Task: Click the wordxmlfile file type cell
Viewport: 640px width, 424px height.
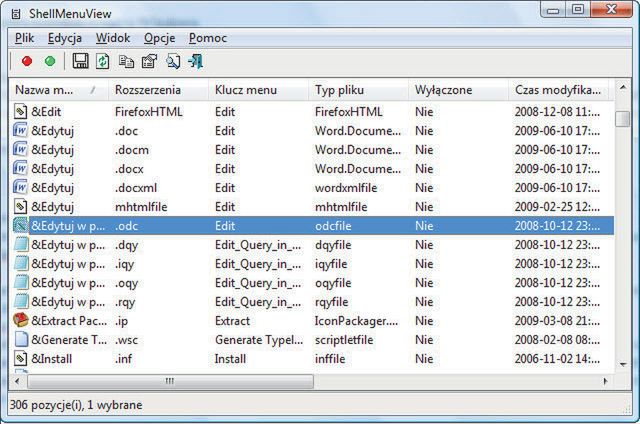Action: 346,188
